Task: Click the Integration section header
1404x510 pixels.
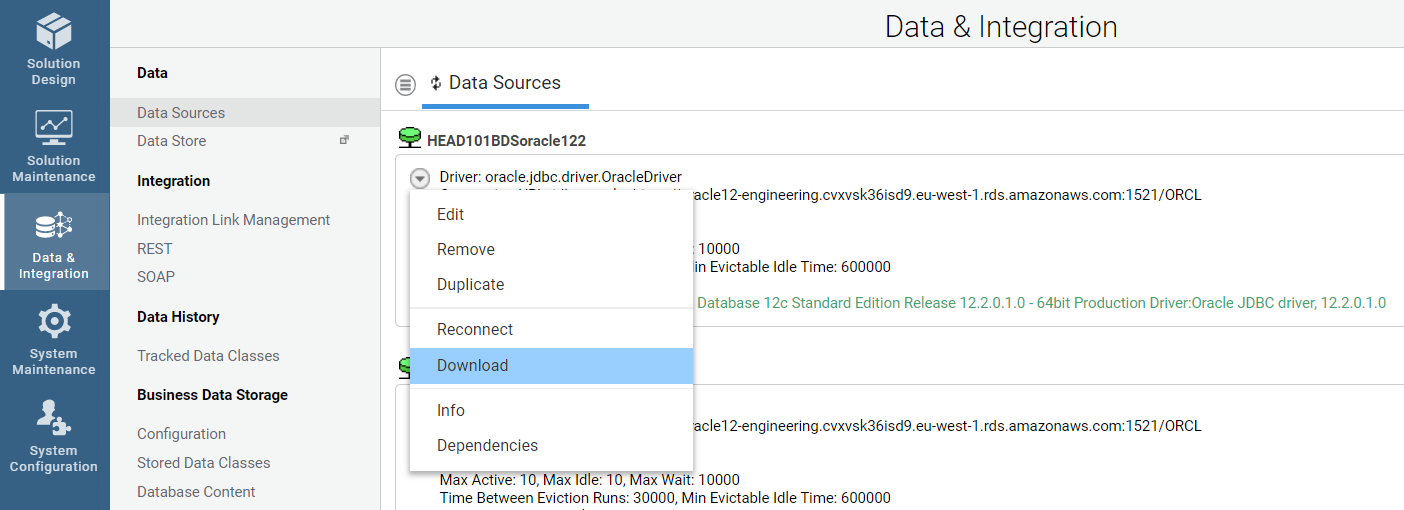Action: click(x=173, y=181)
